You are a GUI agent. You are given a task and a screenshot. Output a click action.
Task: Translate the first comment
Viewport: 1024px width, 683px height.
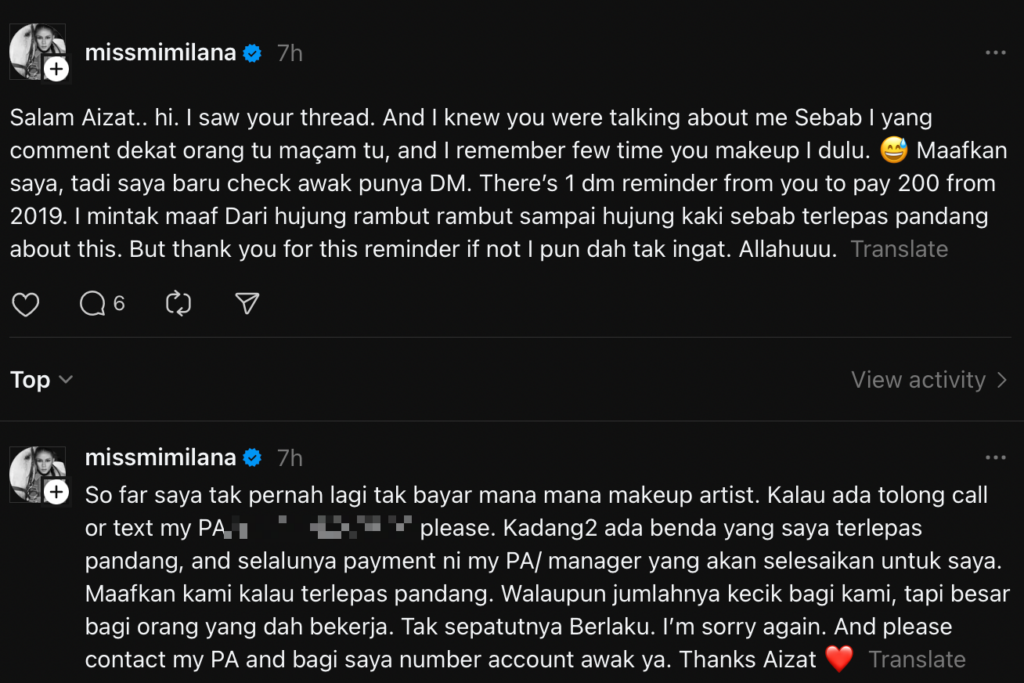tap(898, 249)
